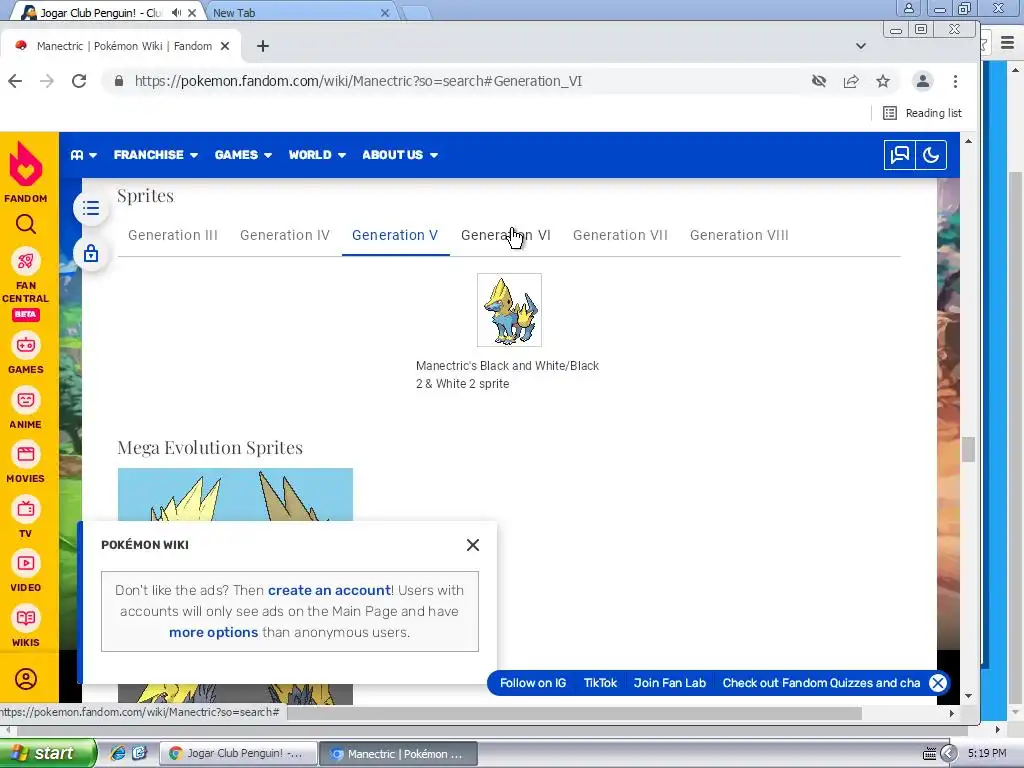Image resolution: width=1024 pixels, height=768 pixels.
Task: Click horizontal scrollbar at bottom
Action: click(x=575, y=713)
